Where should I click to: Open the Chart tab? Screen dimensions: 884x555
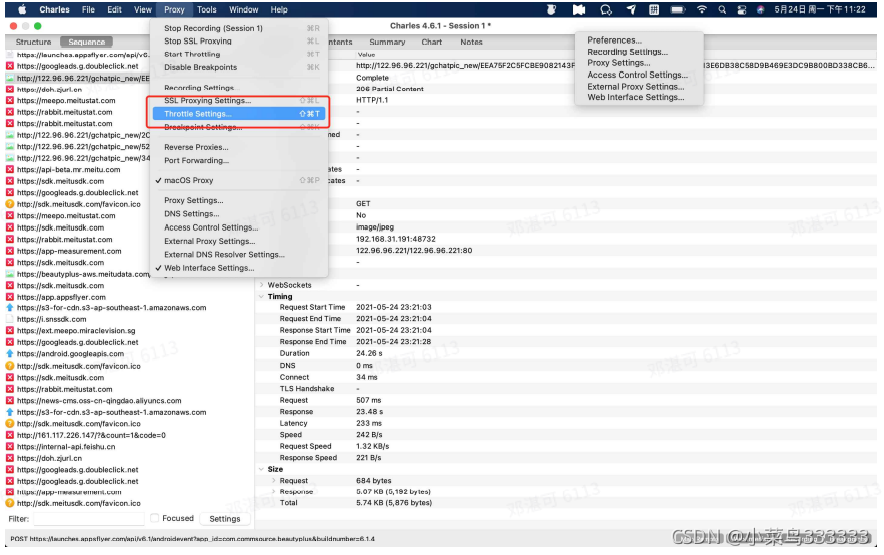click(431, 42)
